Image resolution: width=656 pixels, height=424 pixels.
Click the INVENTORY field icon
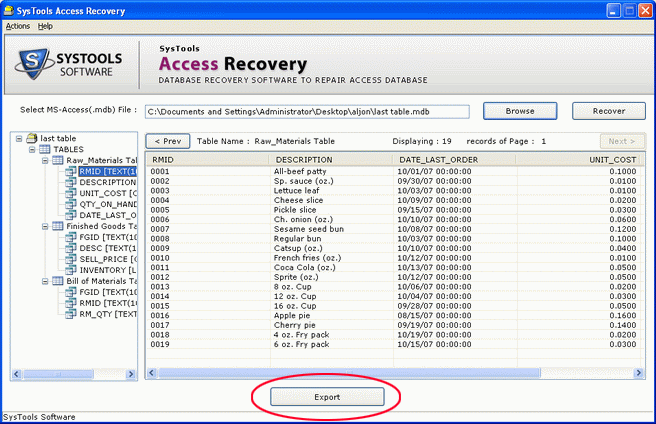pos(71,270)
